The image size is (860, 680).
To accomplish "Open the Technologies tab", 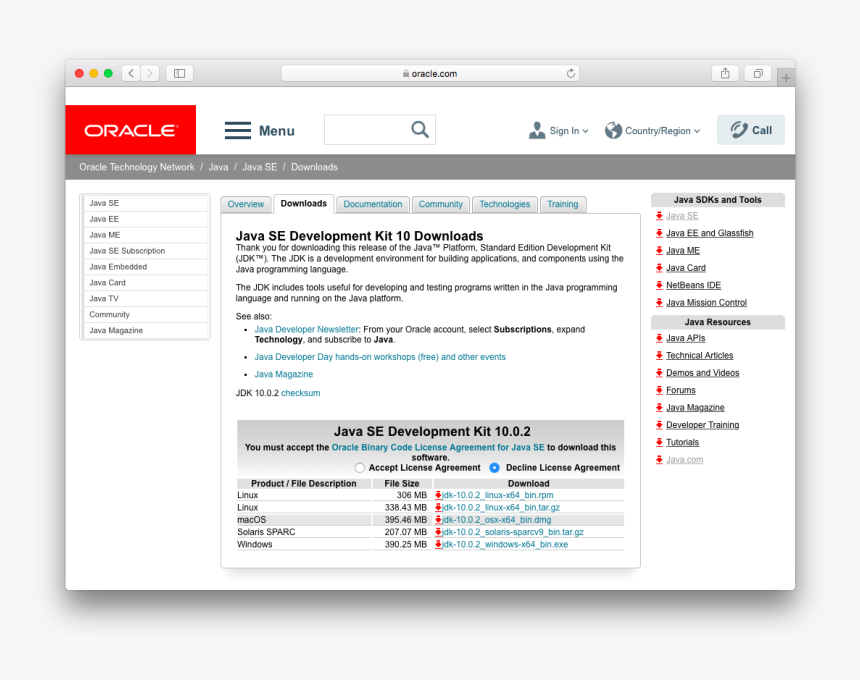I will (504, 204).
